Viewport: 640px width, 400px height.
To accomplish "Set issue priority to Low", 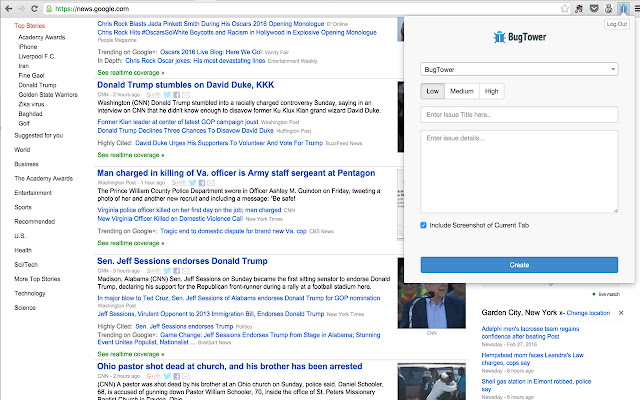I will coord(433,91).
